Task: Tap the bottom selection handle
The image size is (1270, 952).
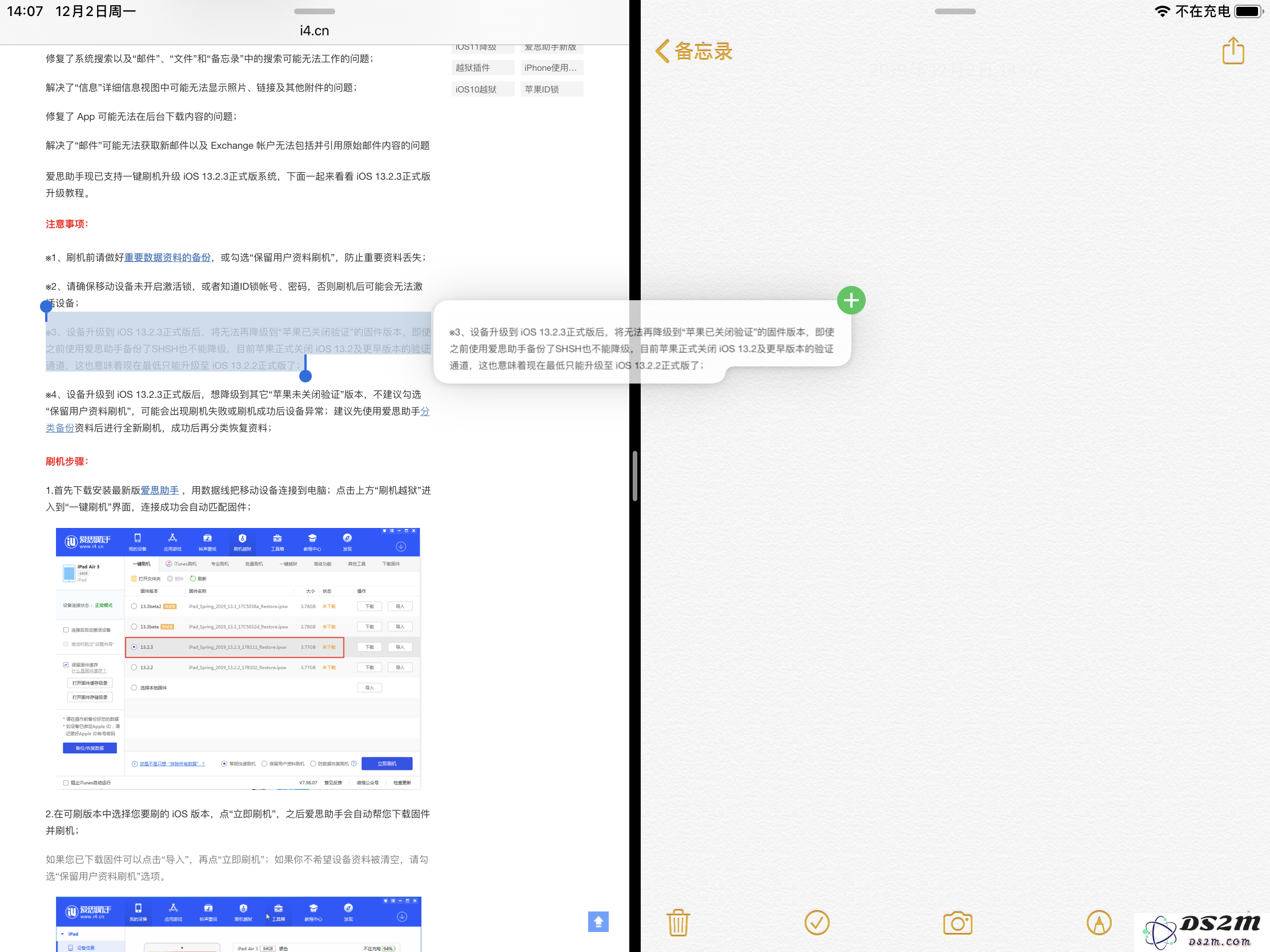Action: coord(306,376)
